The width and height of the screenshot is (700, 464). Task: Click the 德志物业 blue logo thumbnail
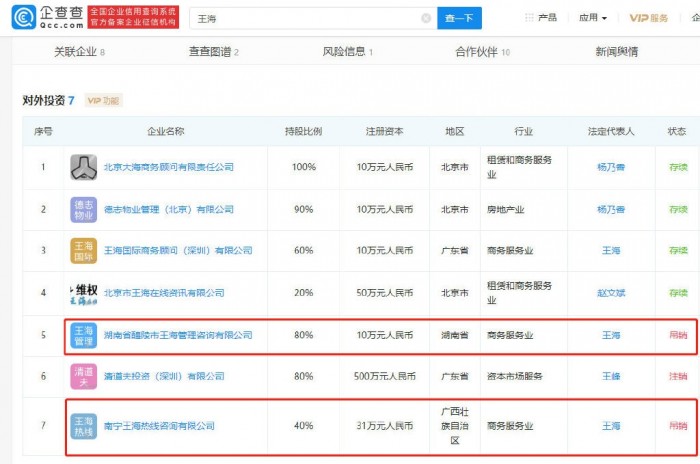[83, 209]
